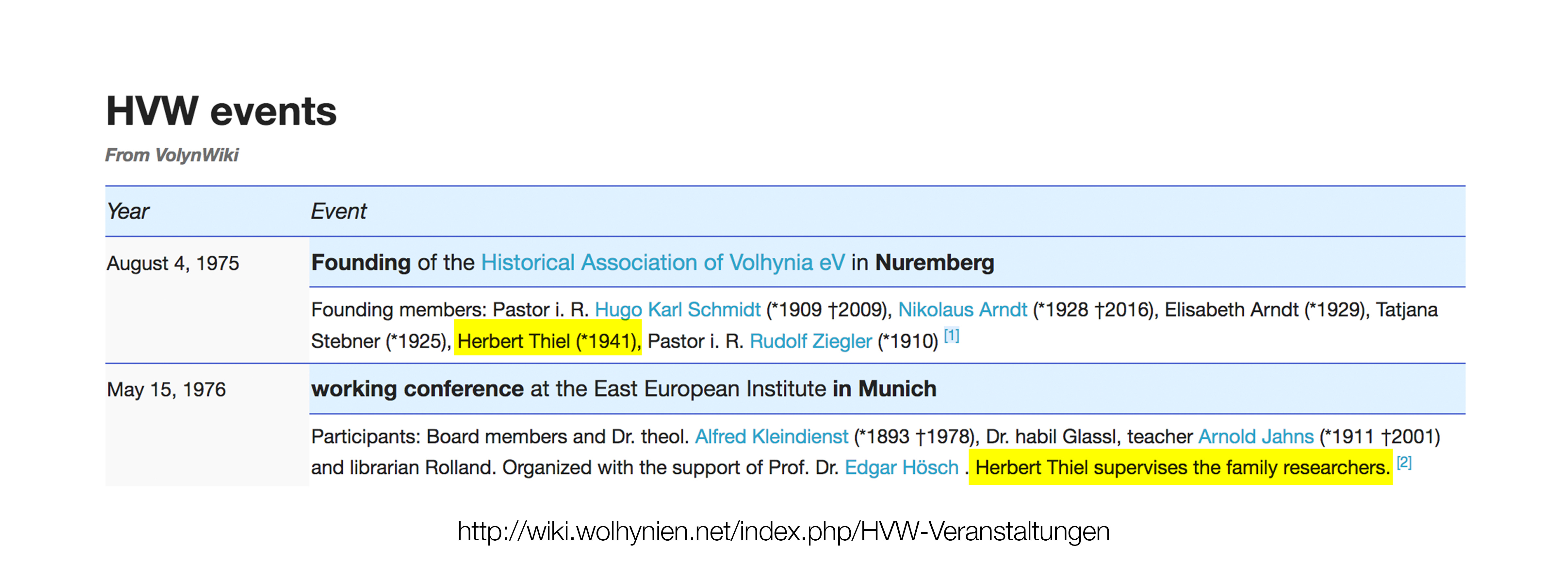Image resolution: width=1568 pixels, height=588 pixels.
Task: Click the working conference heading text
Action: pos(417,389)
